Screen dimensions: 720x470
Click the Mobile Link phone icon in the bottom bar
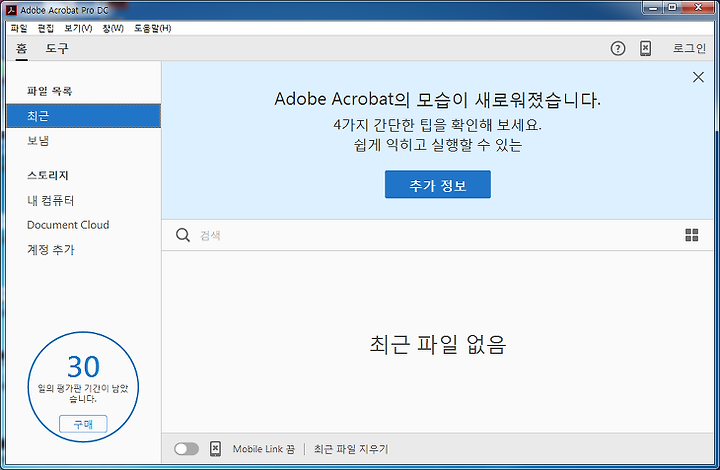tap(215, 448)
